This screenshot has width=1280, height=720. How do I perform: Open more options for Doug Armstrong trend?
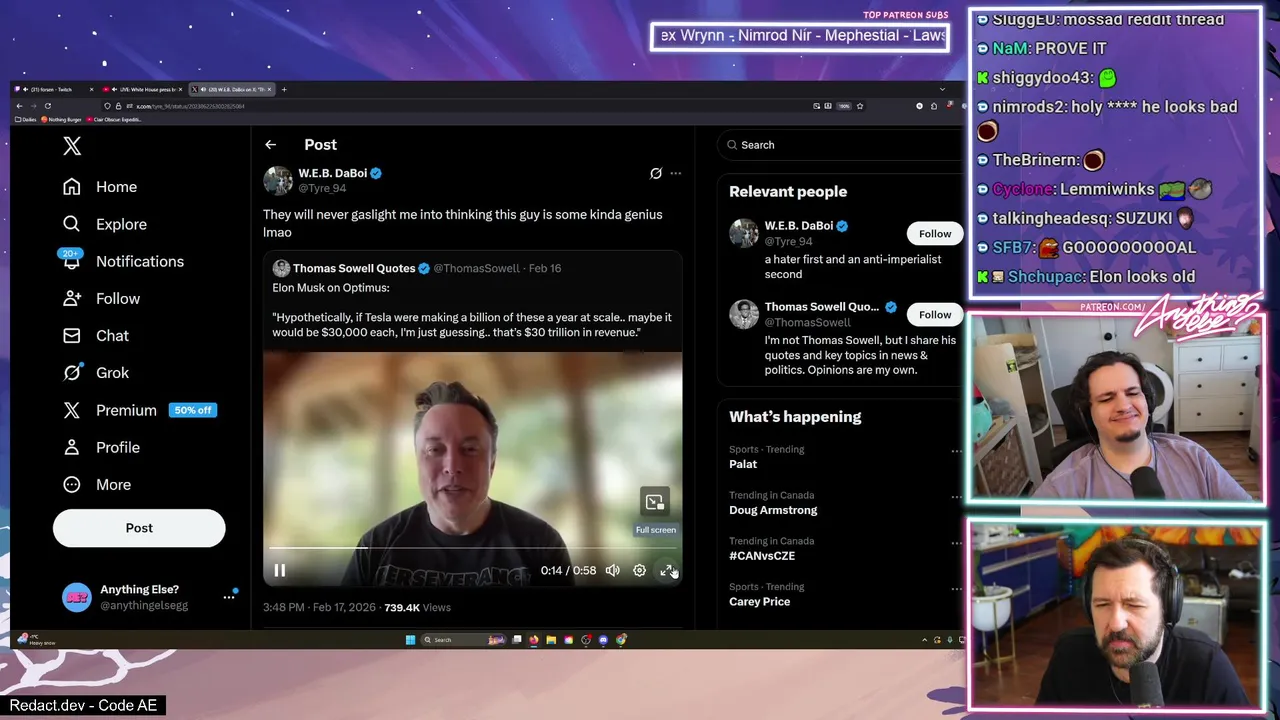point(956,497)
